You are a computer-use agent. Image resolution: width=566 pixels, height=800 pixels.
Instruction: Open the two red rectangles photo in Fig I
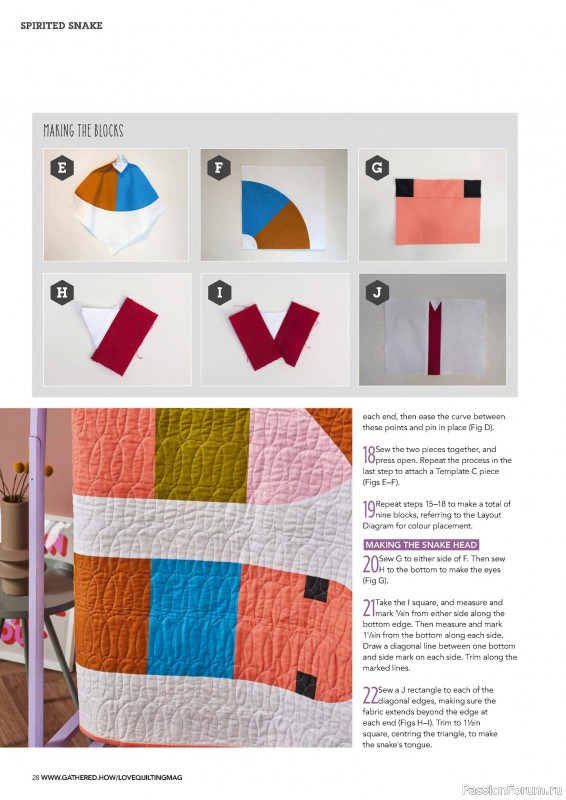(275, 330)
